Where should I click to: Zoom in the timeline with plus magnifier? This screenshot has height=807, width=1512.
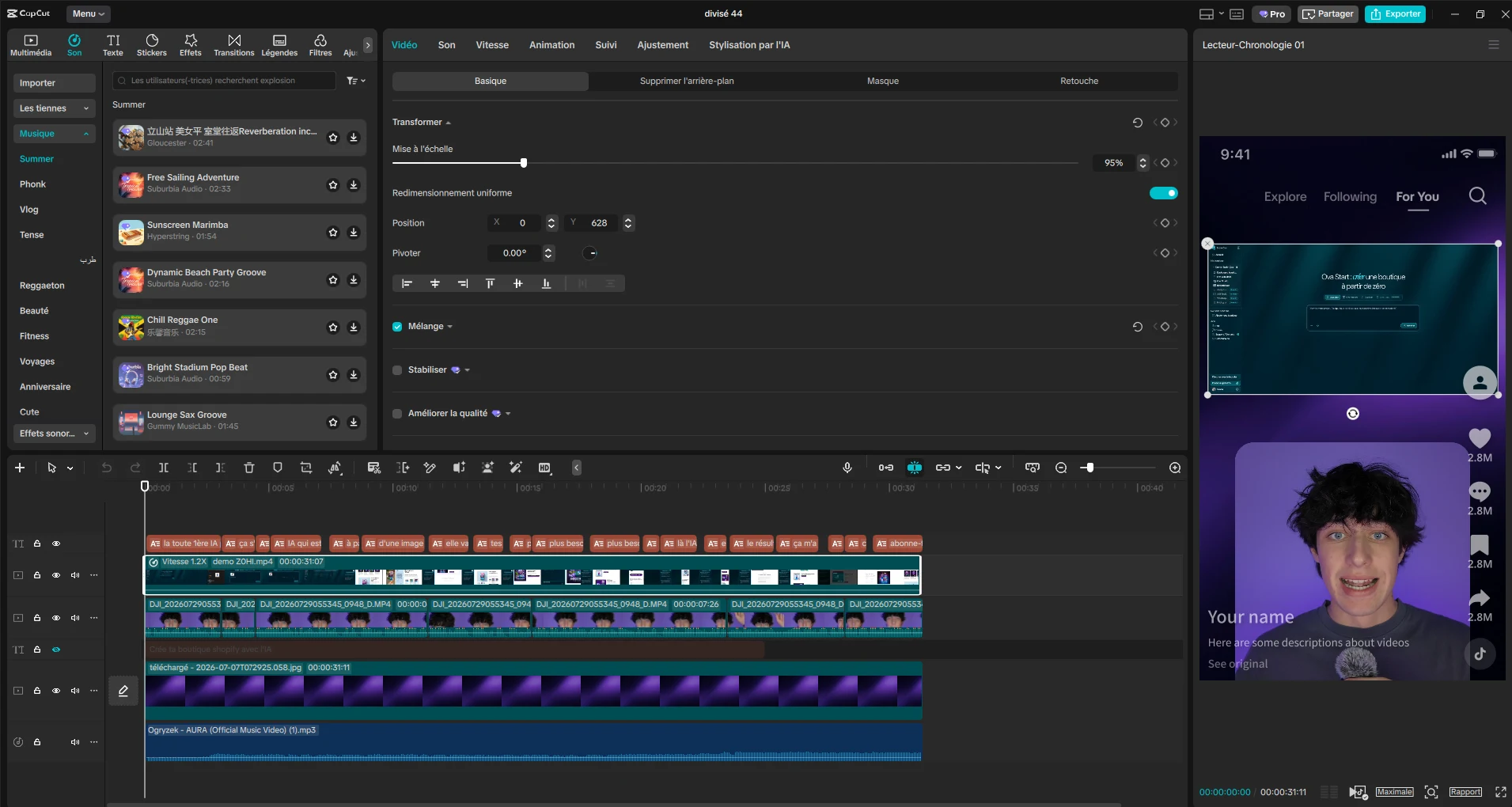1175,468
